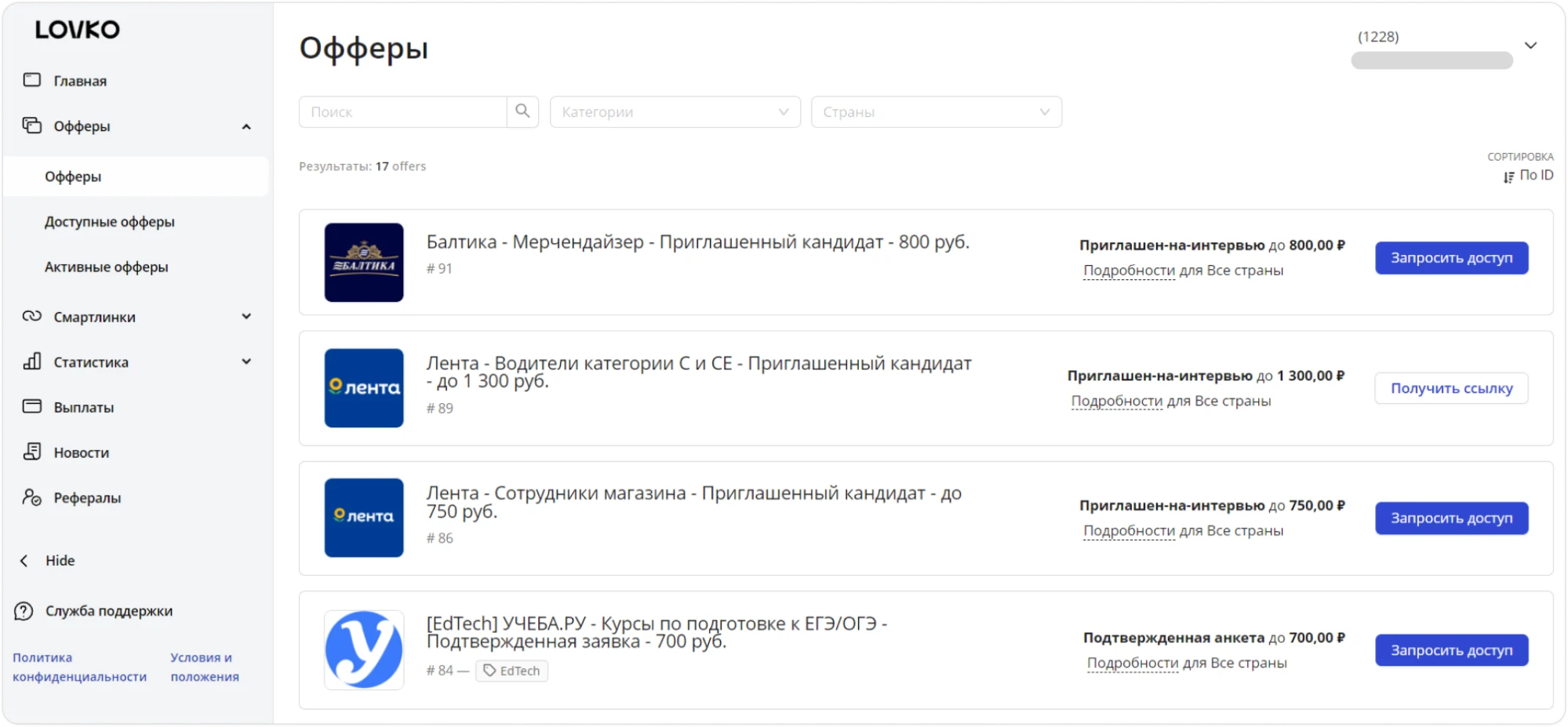Click the search magnifier button

[522, 111]
